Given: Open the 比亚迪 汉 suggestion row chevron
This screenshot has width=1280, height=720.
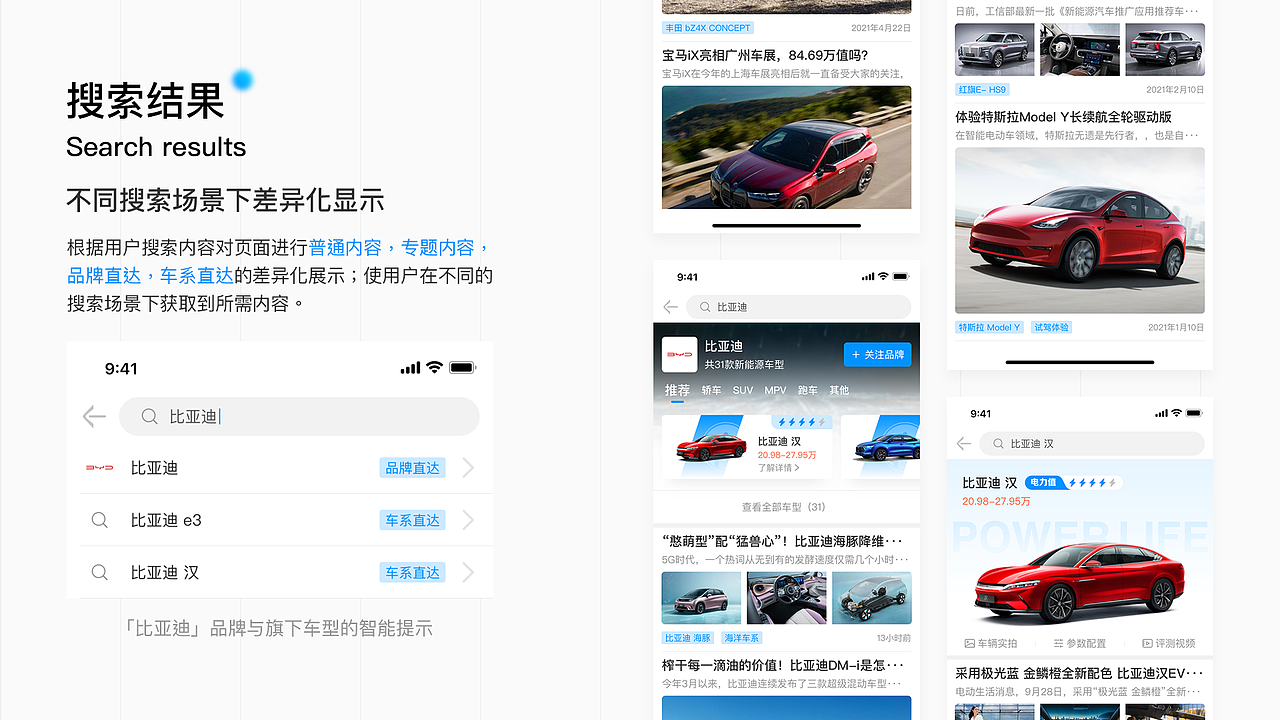Looking at the screenshot, I should tap(468, 572).
